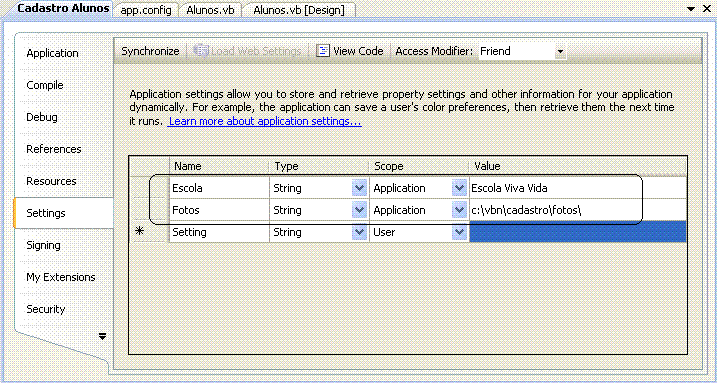This screenshot has height=383, width=717.
Task: Open the Access Modifier dropdown
Action: click(560, 52)
